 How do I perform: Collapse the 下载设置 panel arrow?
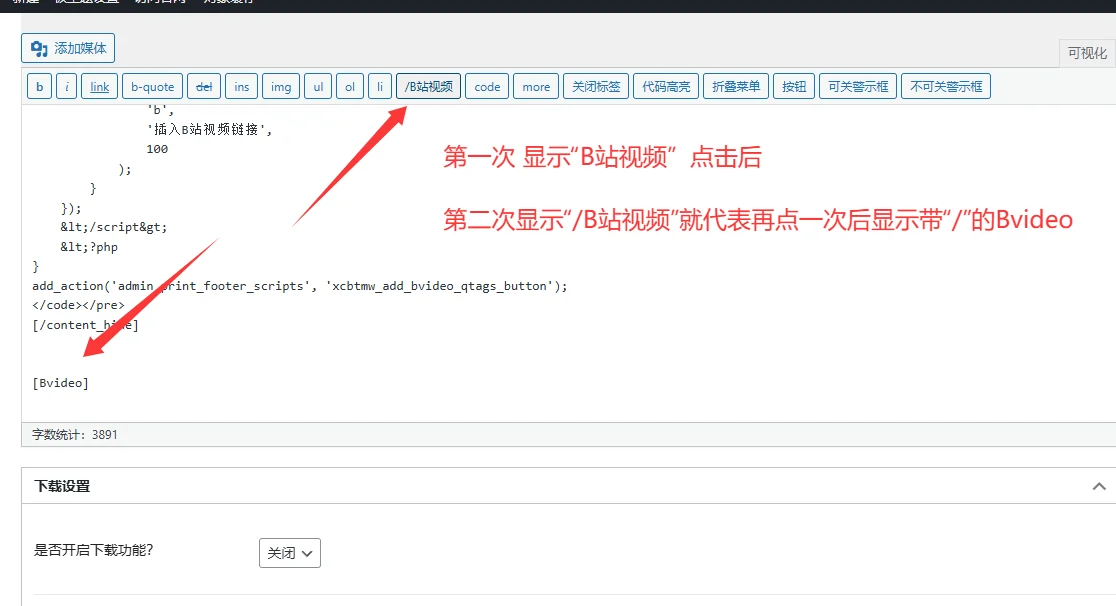[1099, 486]
